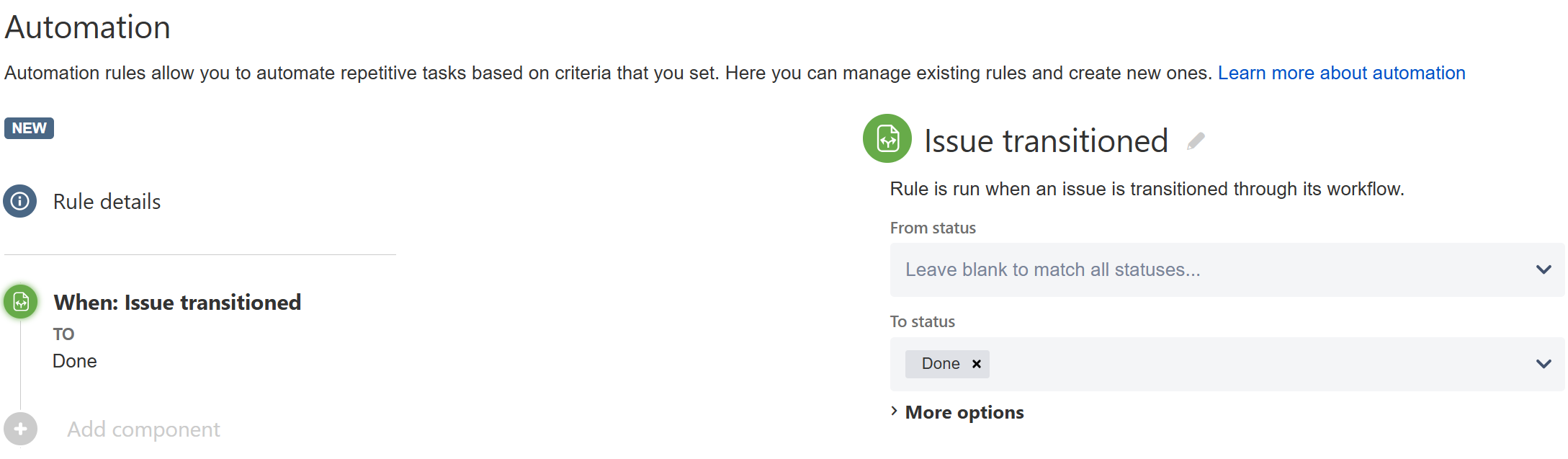The height and width of the screenshot is (459, 1568).
Task: Click the large Issue transitioned header icon
Action: pyautogui.click(x=887, y=138)
